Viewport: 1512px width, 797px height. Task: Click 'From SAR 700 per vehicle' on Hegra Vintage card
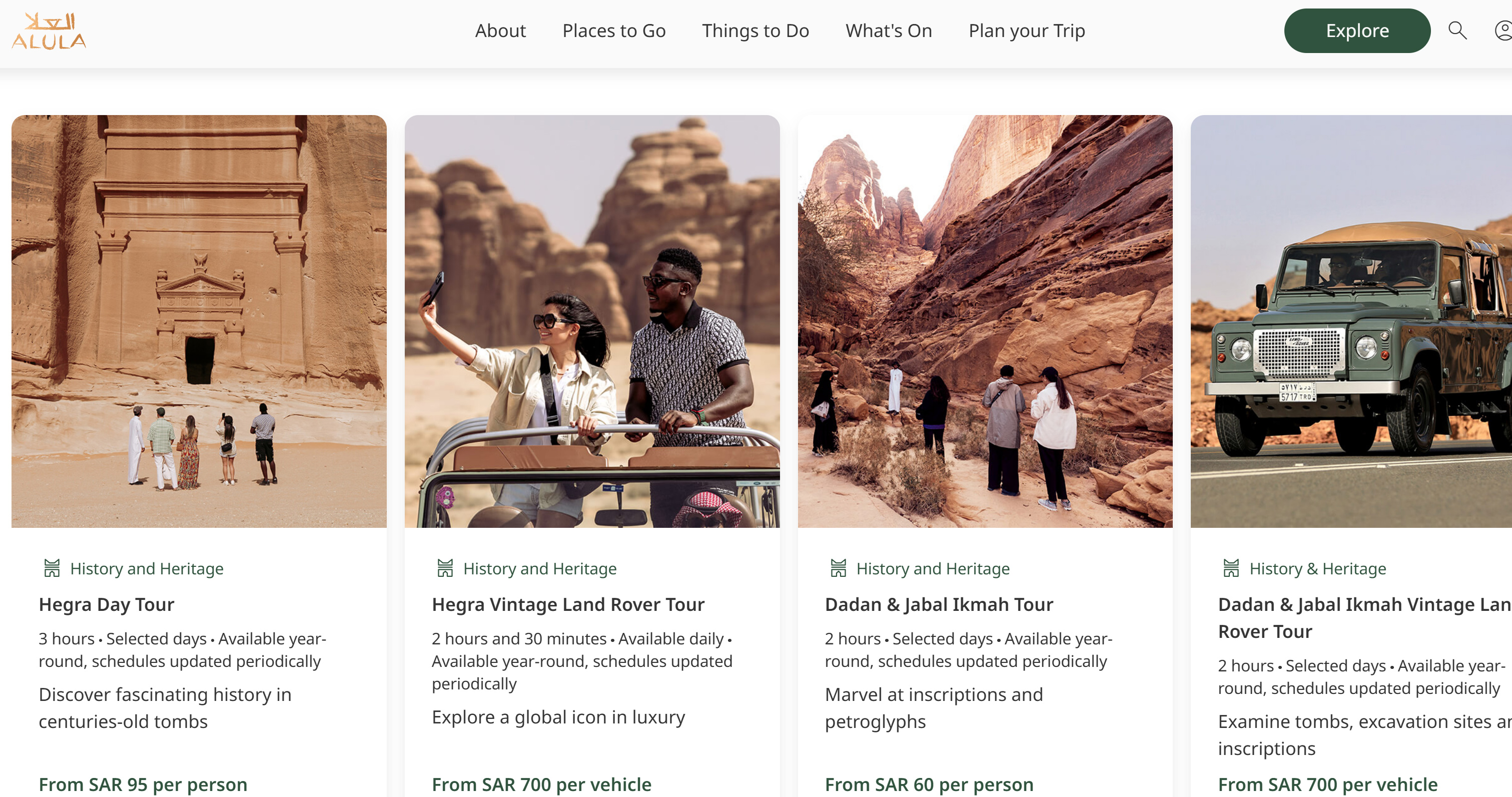point(541,784)
